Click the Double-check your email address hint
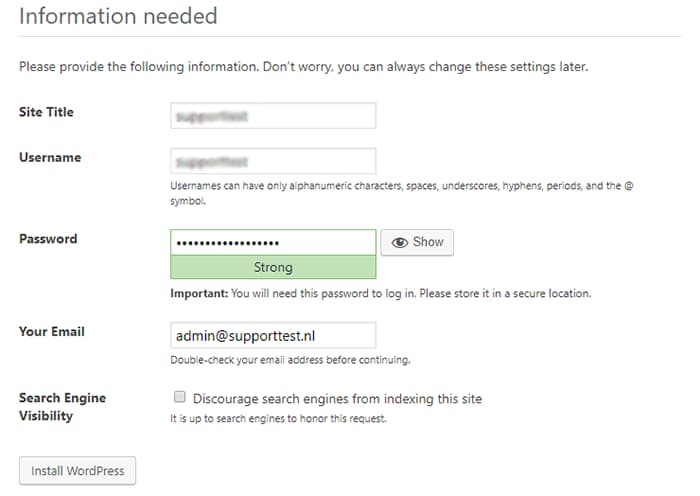700x496 pixels. click(x=290, y=360)
